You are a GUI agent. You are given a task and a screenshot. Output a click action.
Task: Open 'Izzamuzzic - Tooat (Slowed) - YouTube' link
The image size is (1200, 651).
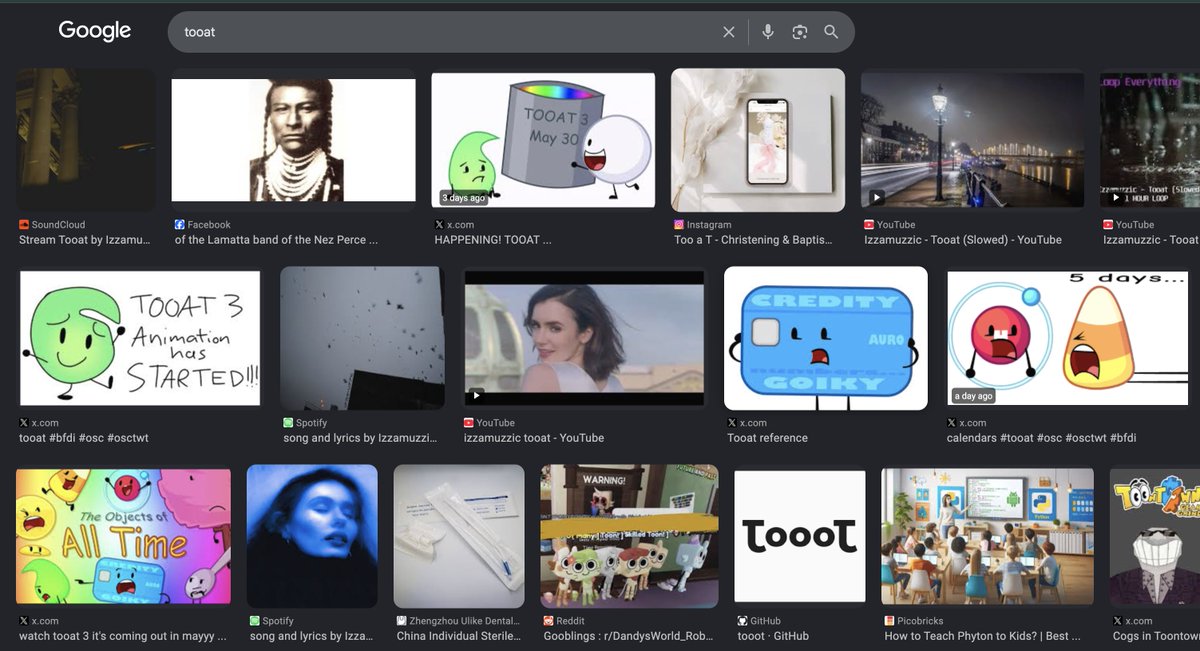point(963,240)
